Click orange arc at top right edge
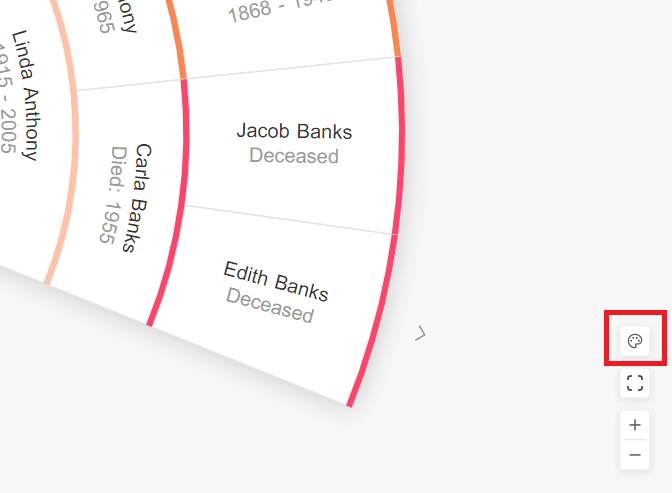 point(394,28)
